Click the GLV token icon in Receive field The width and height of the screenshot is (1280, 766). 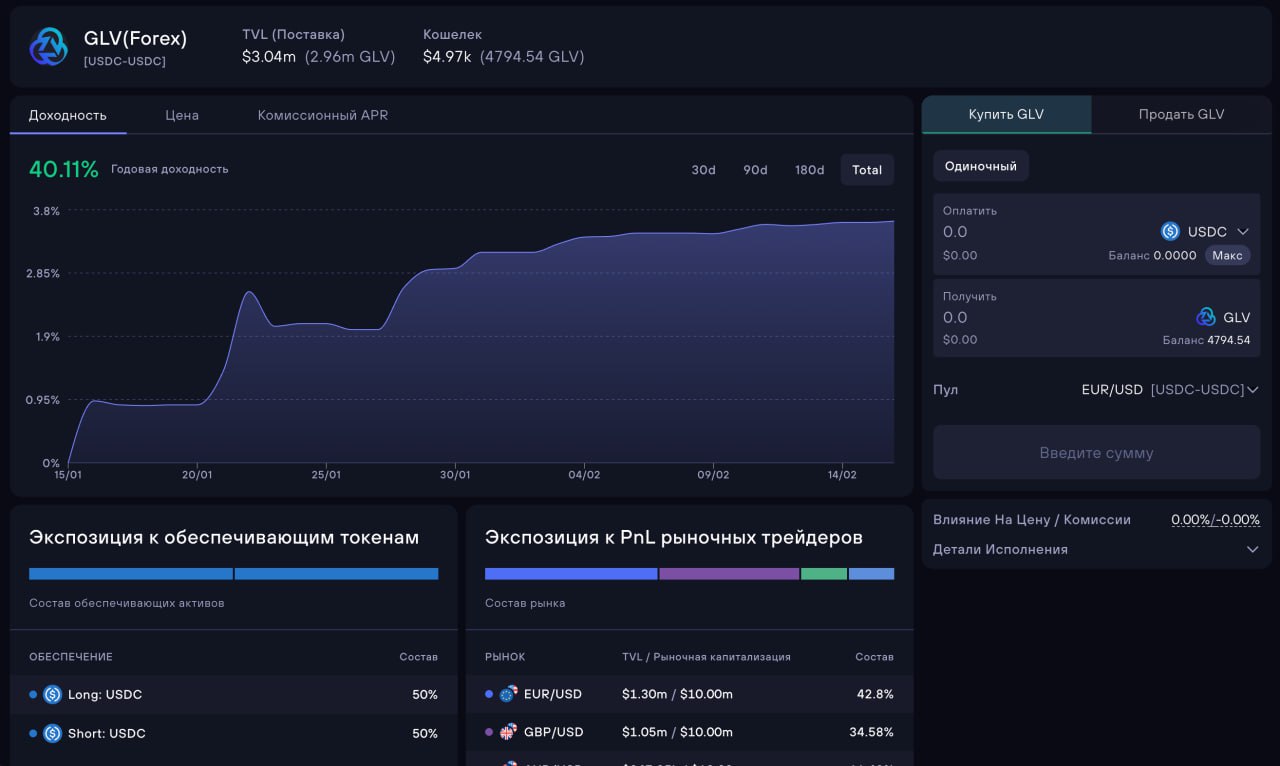[x=1206, y=317]
